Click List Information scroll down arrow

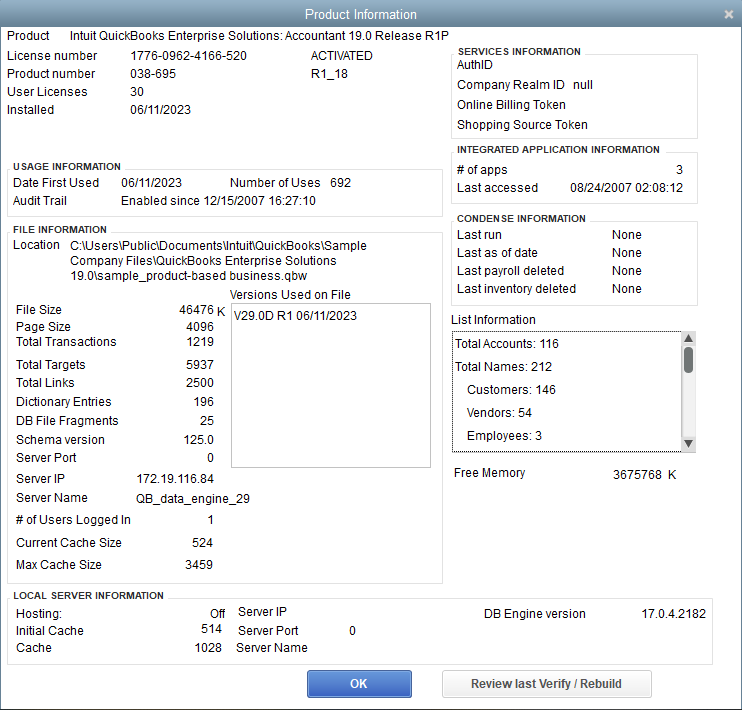click(689, 444)
